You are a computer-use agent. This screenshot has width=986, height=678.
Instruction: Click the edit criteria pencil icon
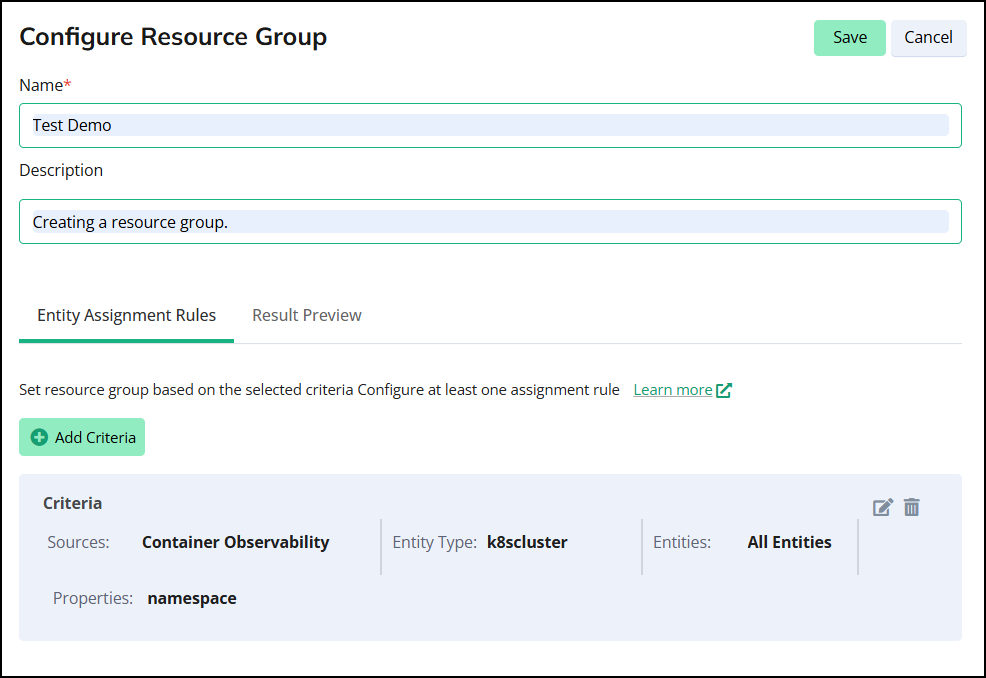(882, 507)
